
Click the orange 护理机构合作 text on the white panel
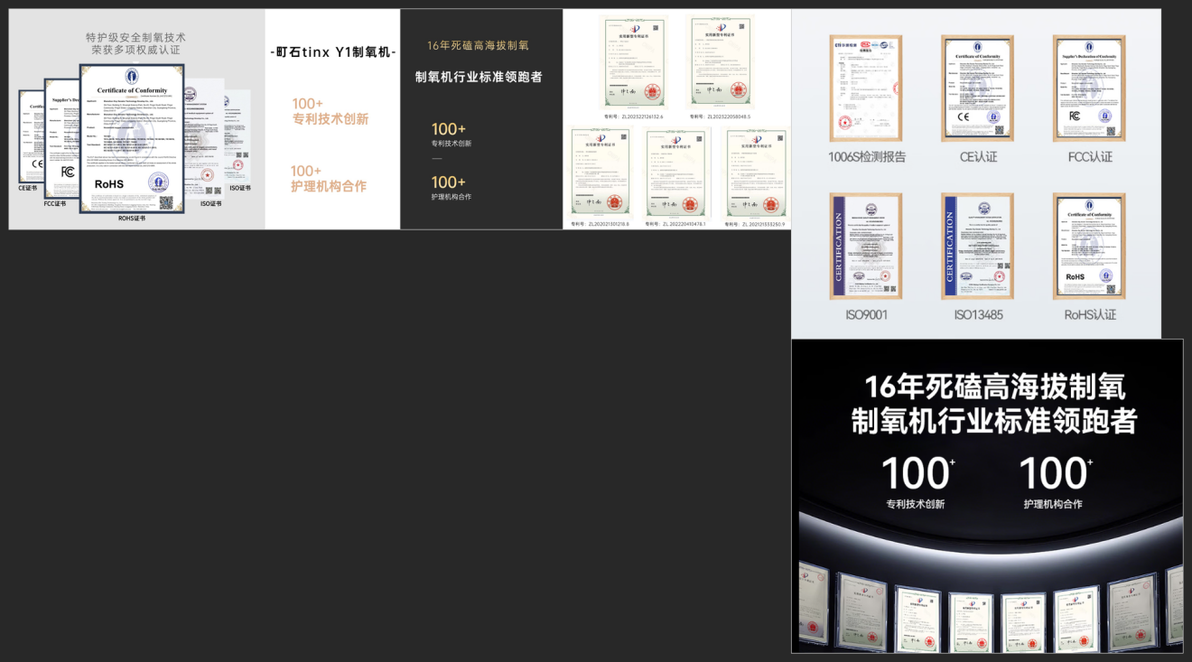click(x=328, y=186)
